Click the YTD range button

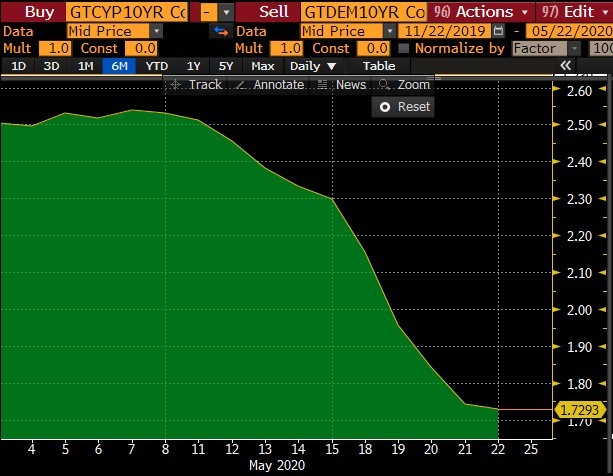pos(157,66)
